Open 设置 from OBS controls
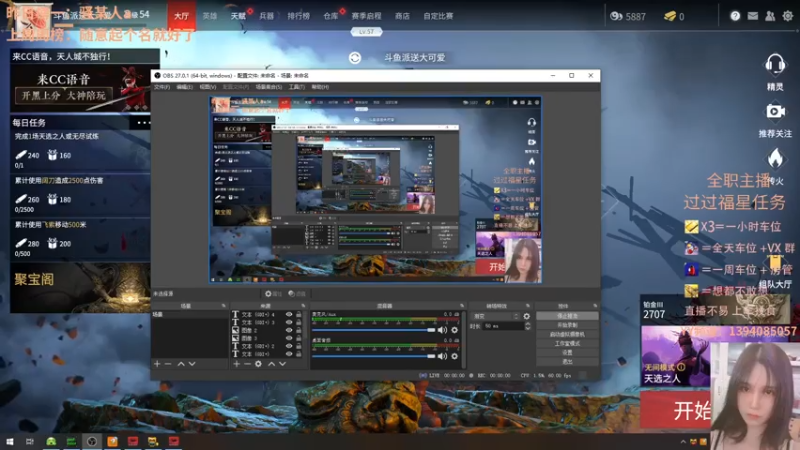800x450 pixels. click(x=567, y=353)
